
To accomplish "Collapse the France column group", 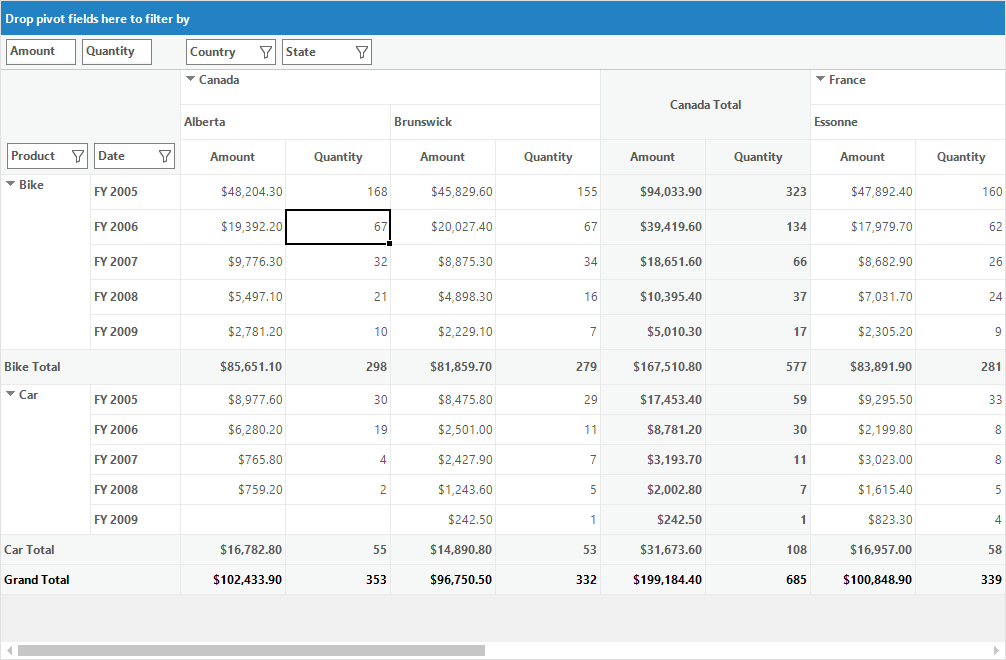I will click(x=820, y=79).
